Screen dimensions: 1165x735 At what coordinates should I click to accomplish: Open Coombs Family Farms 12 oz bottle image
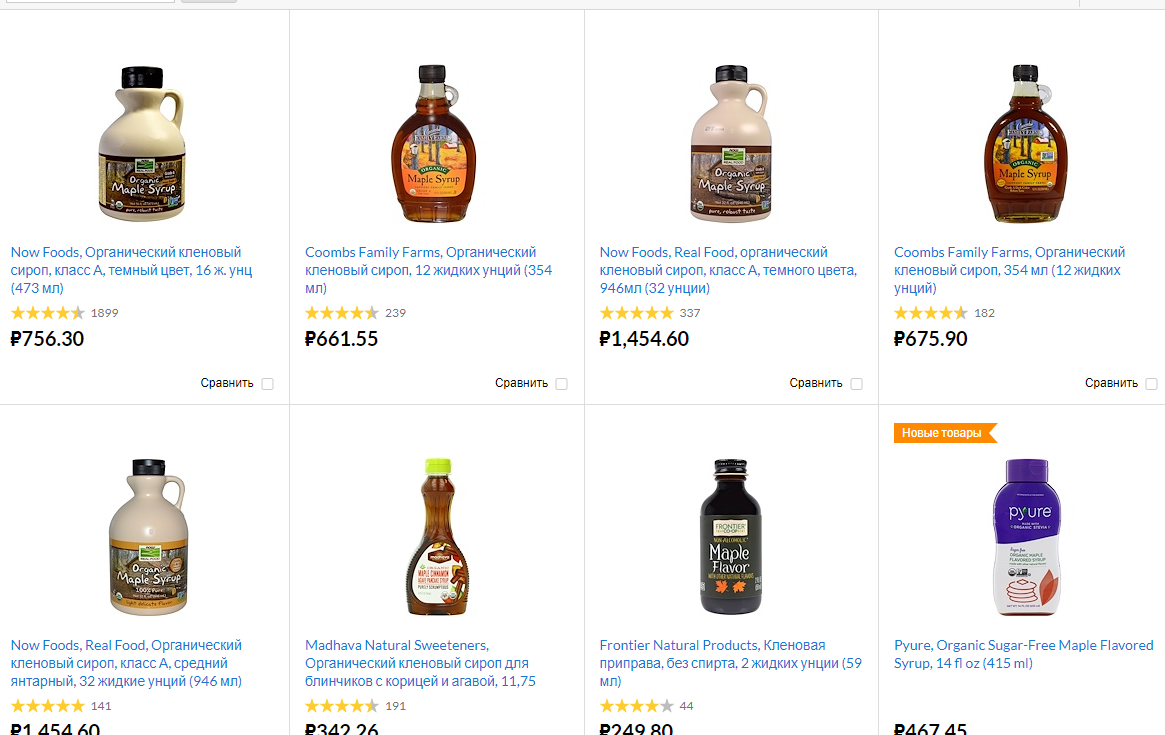(x=434, y=143)
